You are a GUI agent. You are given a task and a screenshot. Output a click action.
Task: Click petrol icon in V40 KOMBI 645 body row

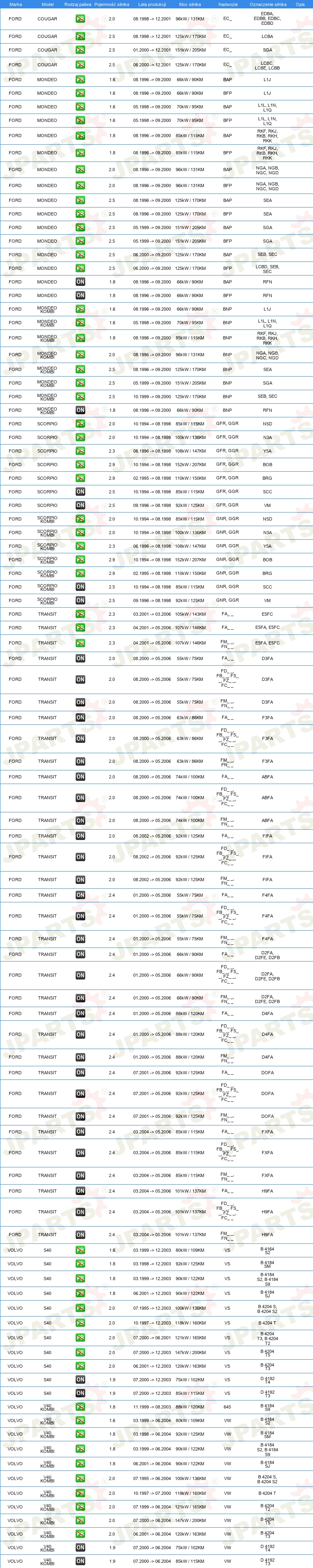tap(80, 1407)
